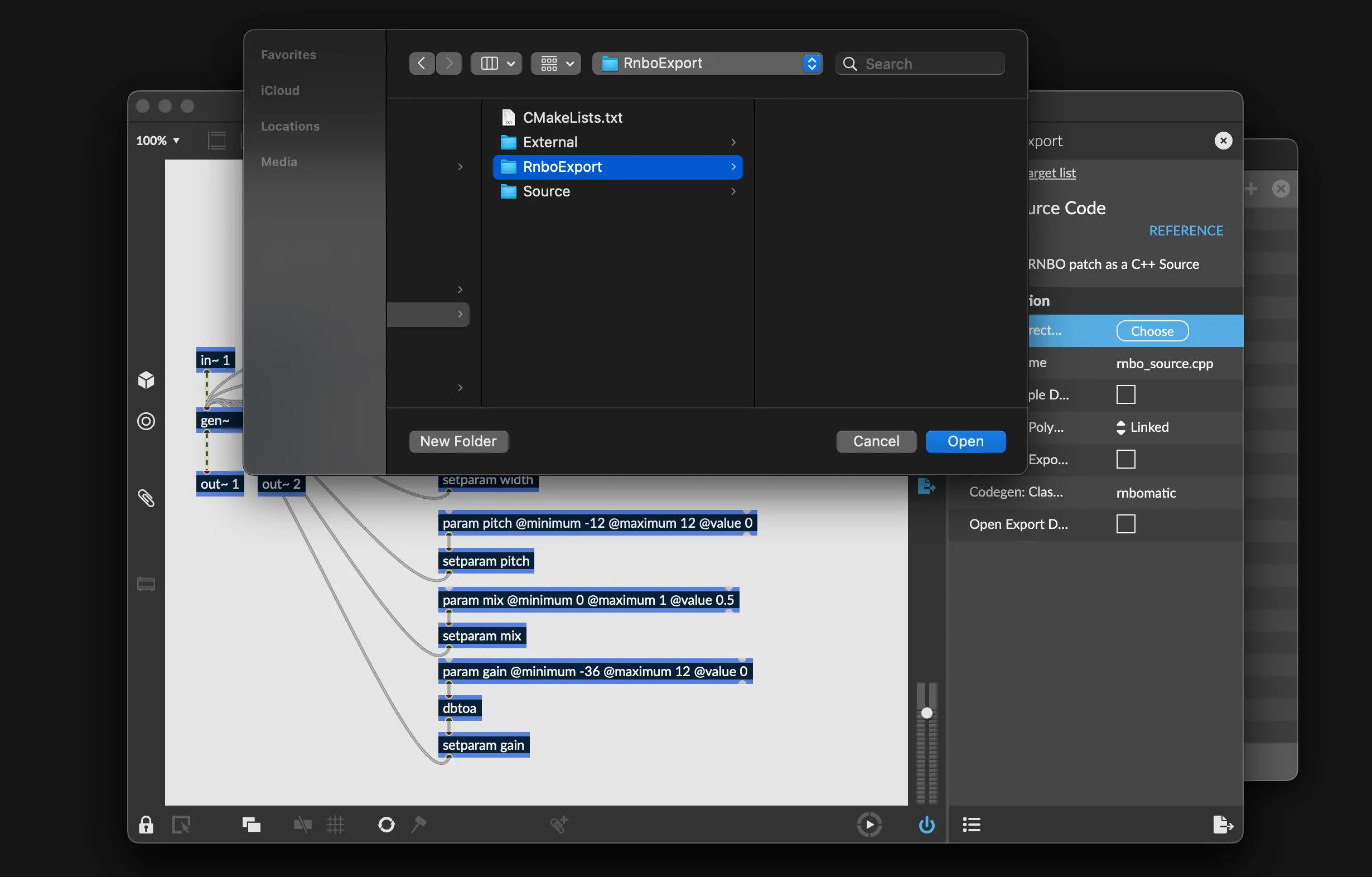This screenshot has height=877, width=1372.
Task: Select the export patch icon in toolbar
Action: pyautogui.click(x=1221, y=824)
